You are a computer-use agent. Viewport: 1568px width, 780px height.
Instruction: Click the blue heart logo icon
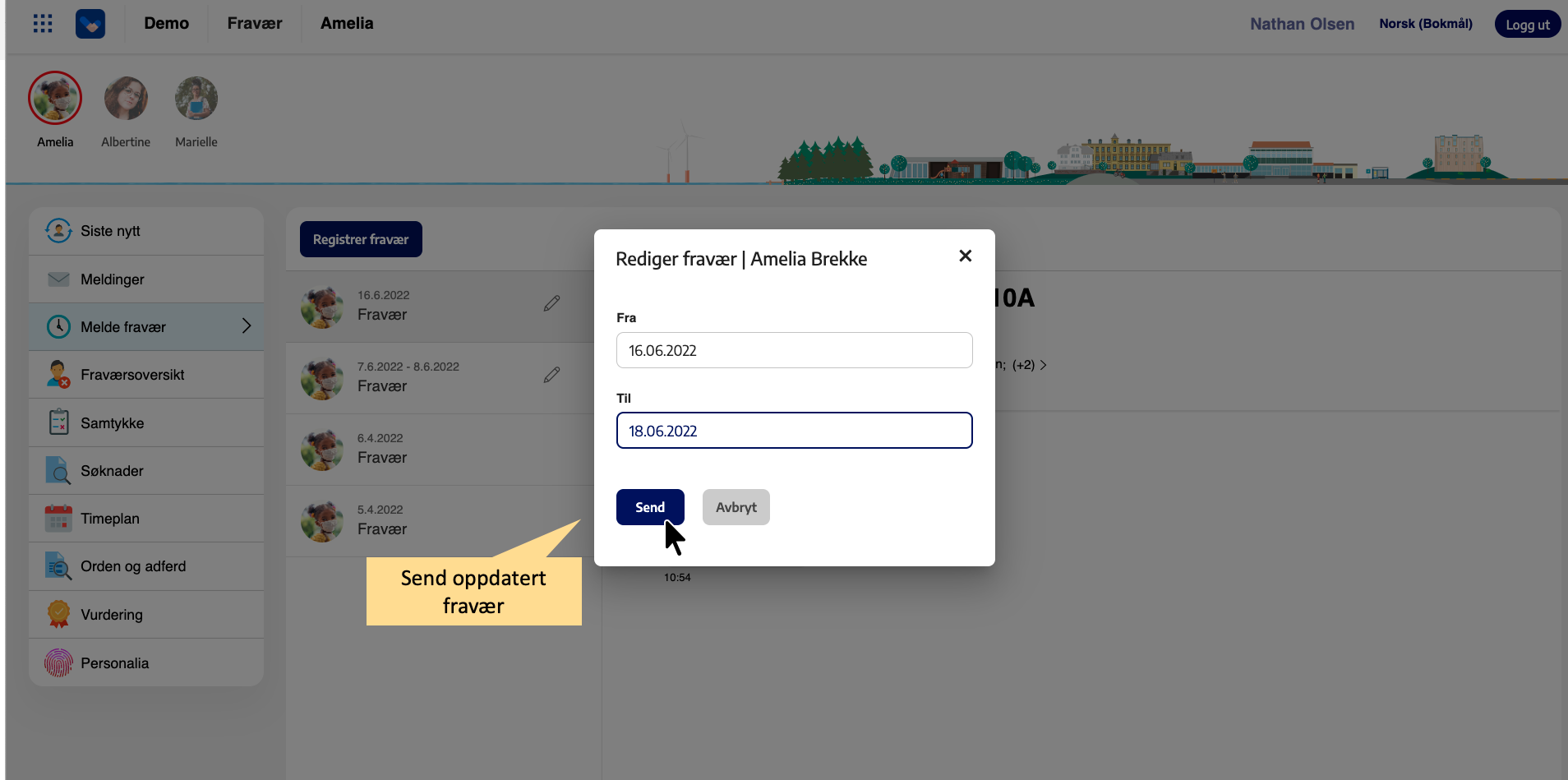pyautogui.click(x=90, y=24)
